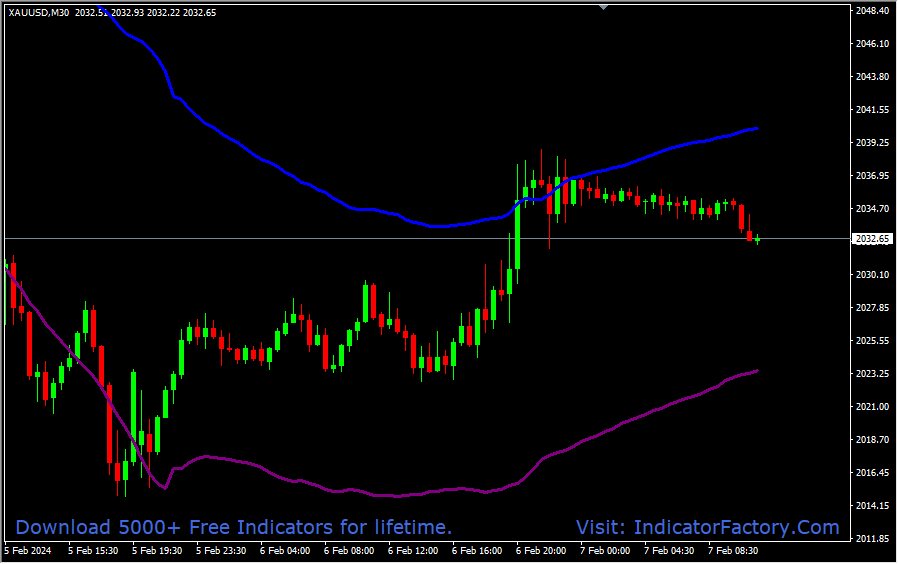This screenshot has height=564, width=898.
Task: Click time axis label 7 Feb 08:30
Action: tap(733, 551)
